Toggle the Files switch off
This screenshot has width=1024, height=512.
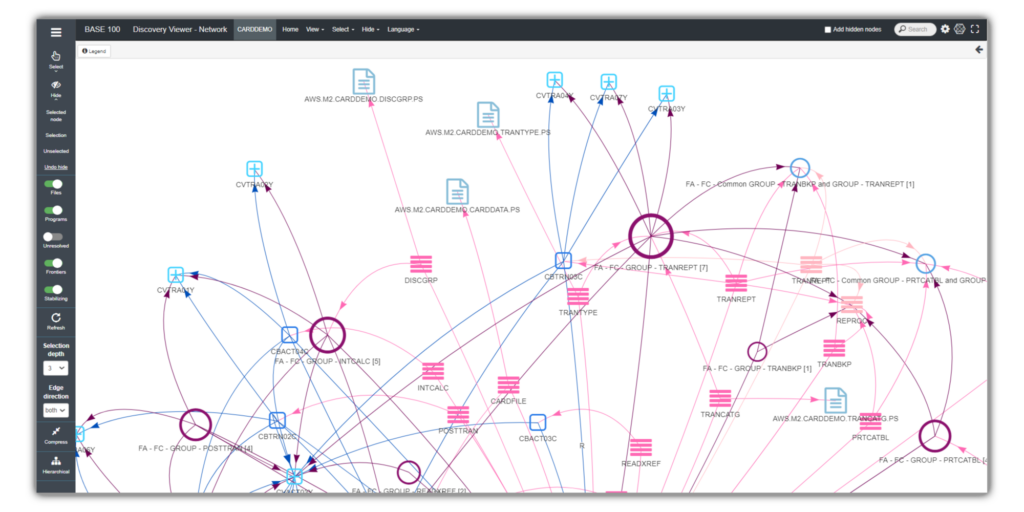click(x=56, y=184)
